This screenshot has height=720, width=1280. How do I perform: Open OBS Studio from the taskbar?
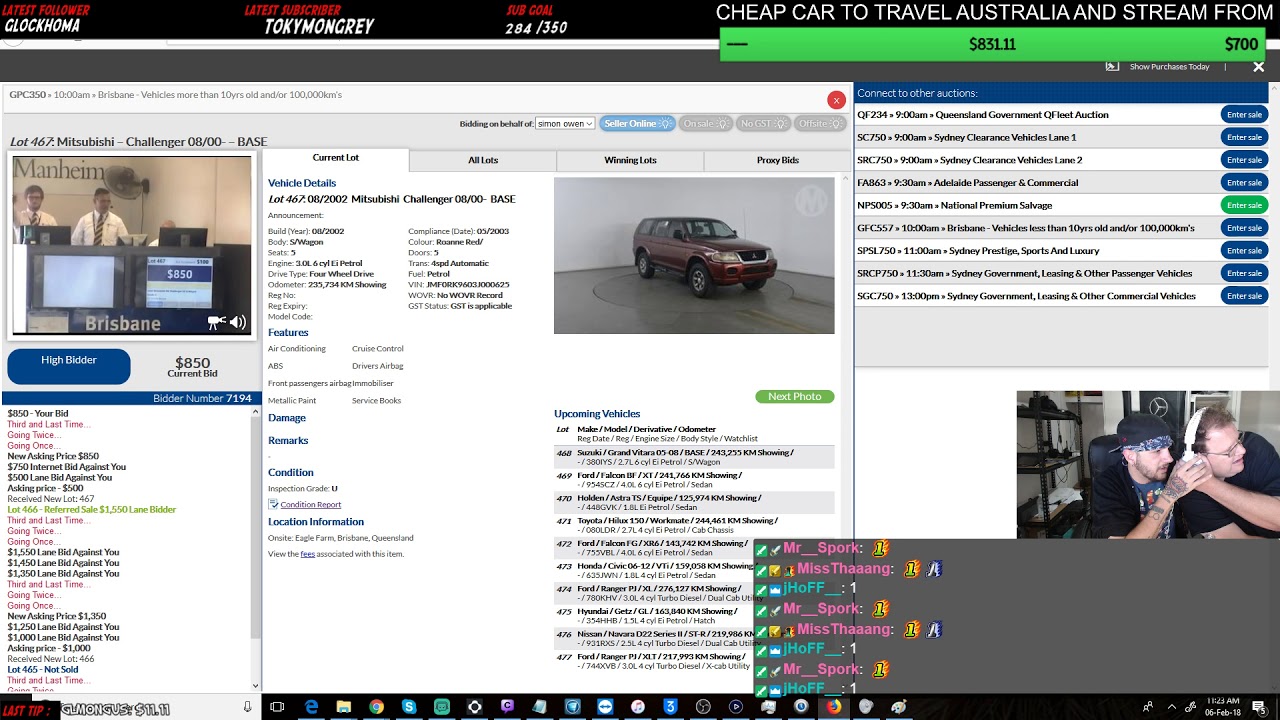coord(703,707)
